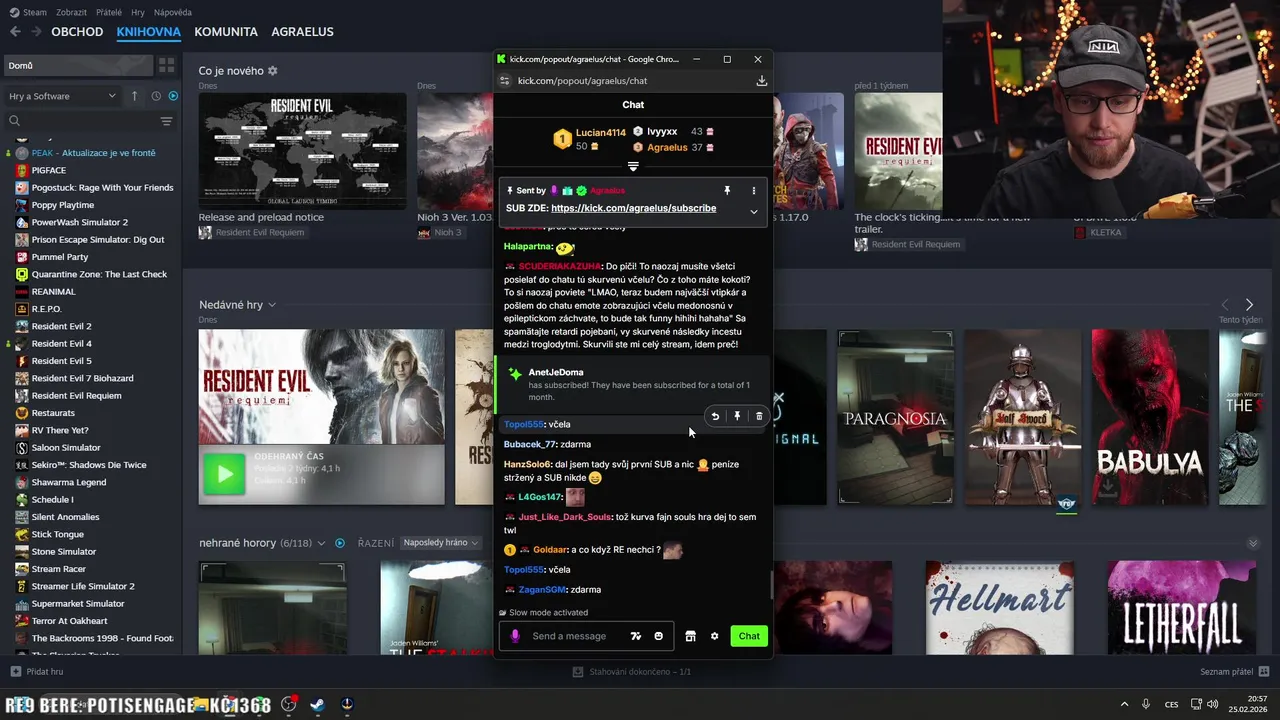Click the Kick chat scrollbar

tap(770, 585)
